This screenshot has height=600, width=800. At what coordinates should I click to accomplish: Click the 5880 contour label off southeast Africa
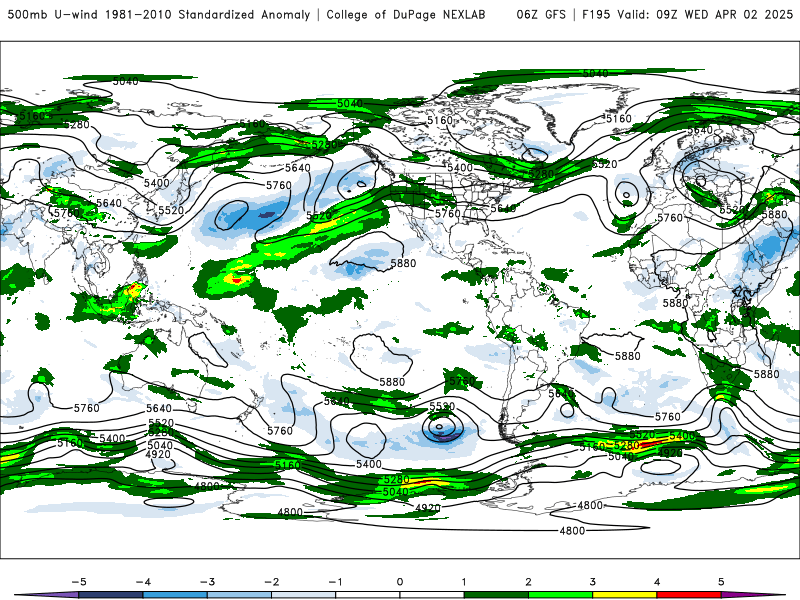[x=766, y=374]
